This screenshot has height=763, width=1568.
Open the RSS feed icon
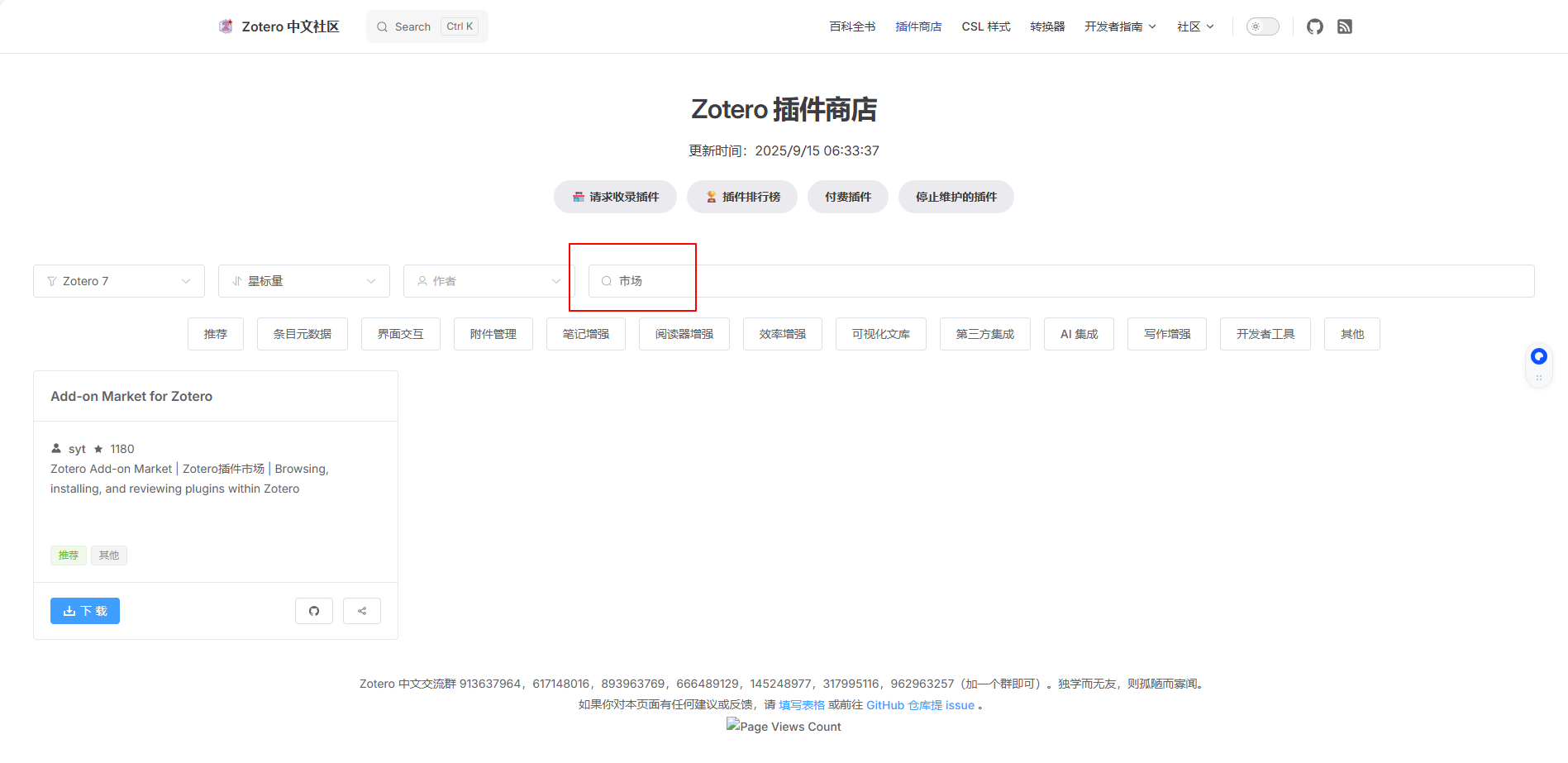(x=1345, y=26)
